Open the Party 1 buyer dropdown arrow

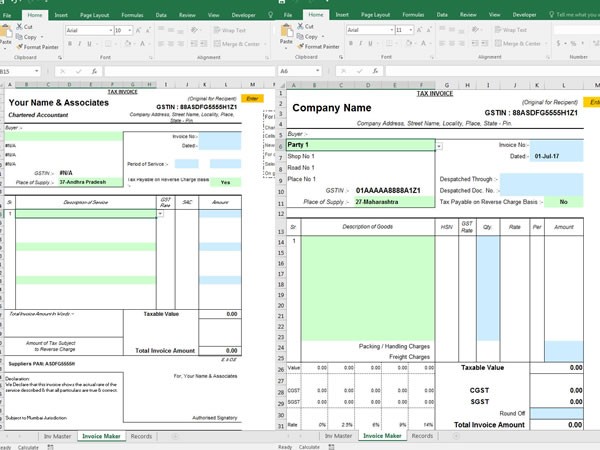[437, 146]
